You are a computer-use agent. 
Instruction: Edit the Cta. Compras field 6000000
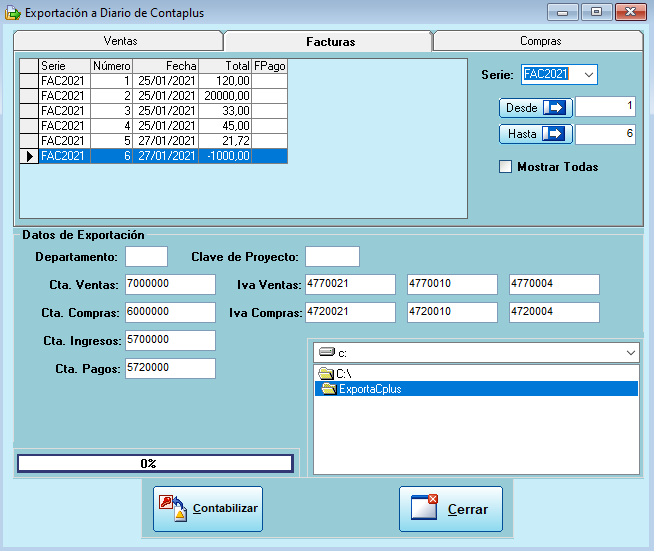coord(170,312)
